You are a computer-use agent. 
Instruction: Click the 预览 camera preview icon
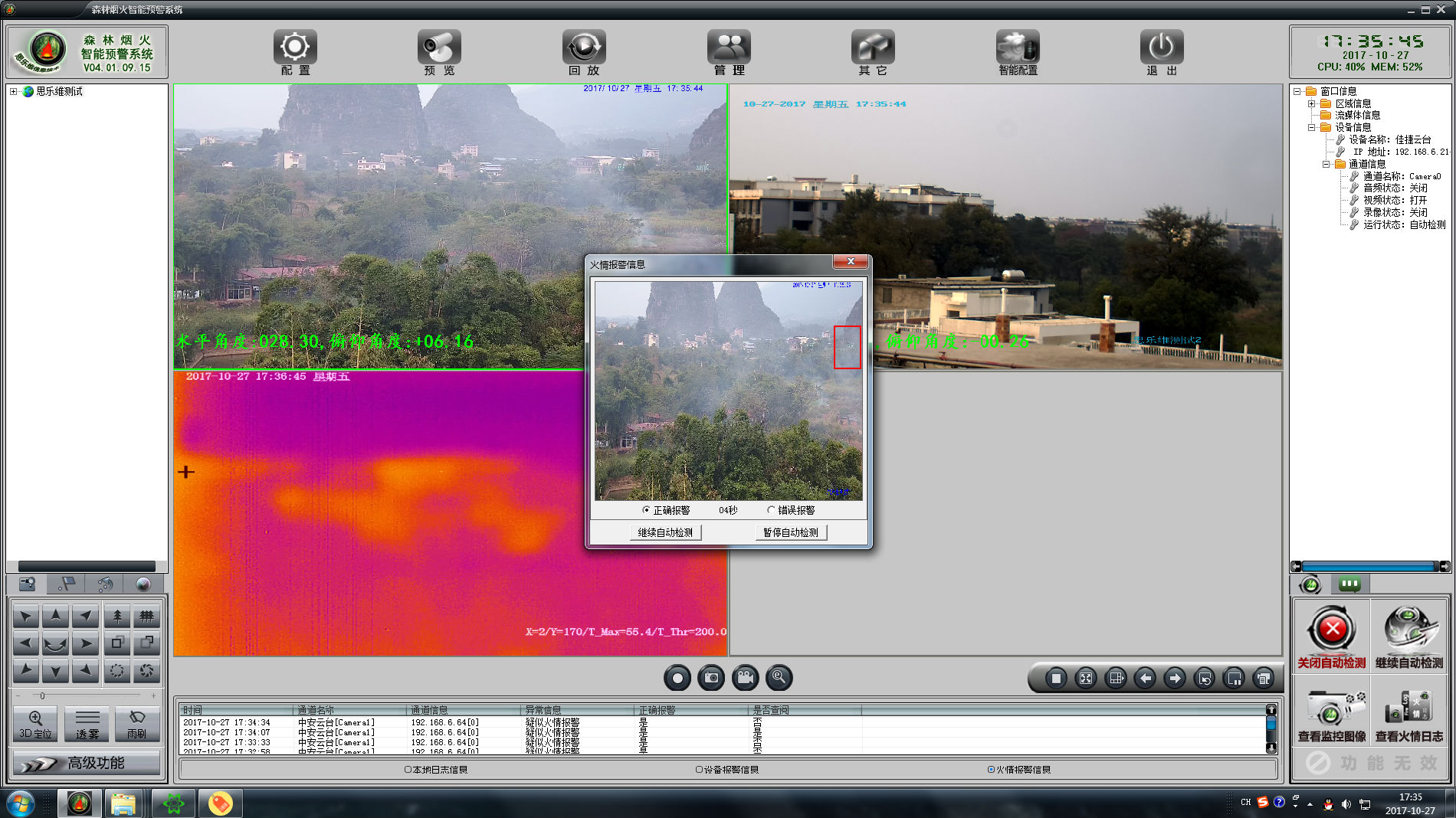439,48
